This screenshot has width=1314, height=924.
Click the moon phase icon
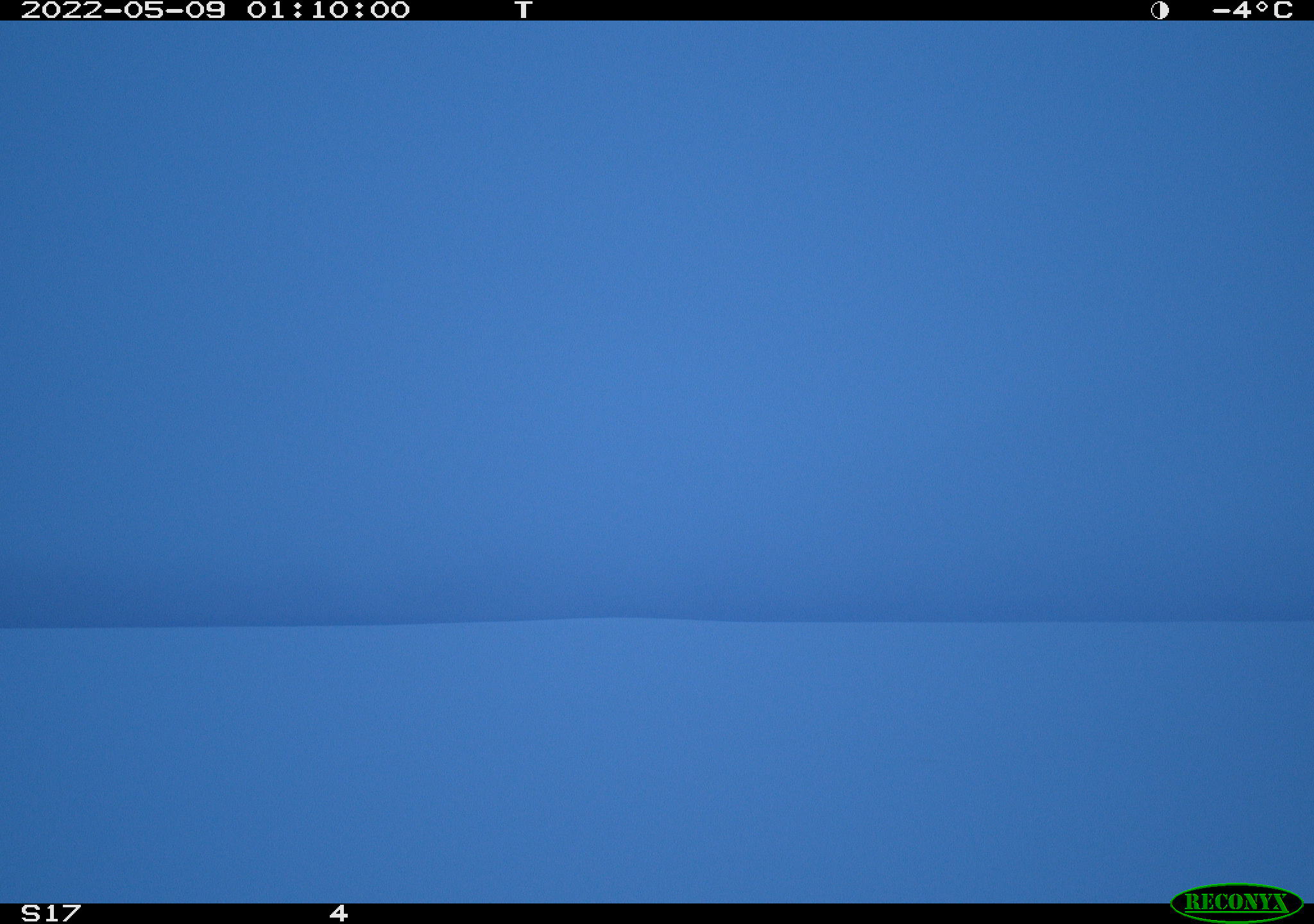(x=1159, y=10)
